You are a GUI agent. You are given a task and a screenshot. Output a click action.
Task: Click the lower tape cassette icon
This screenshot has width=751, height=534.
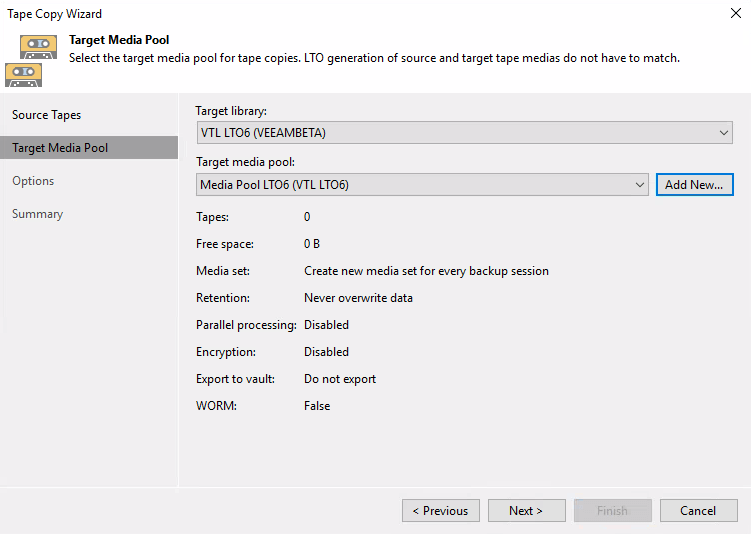pos(23,75)
